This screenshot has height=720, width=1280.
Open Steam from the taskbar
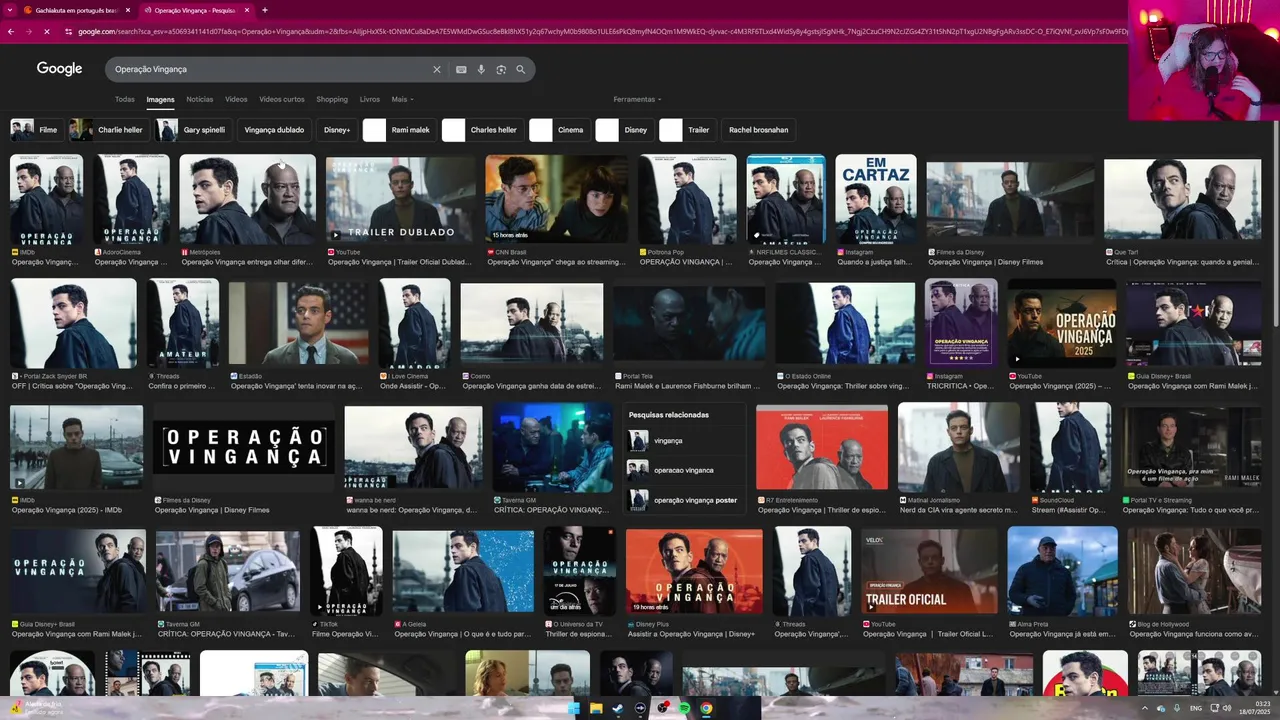(617, 708)
